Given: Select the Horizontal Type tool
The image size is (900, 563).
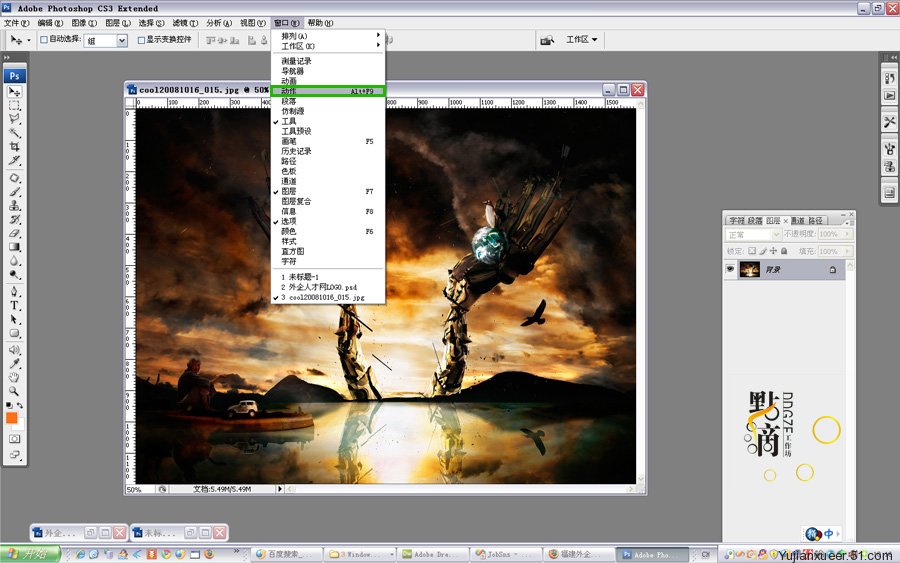Looking at the screenshot, I should (x=14, y=305).
